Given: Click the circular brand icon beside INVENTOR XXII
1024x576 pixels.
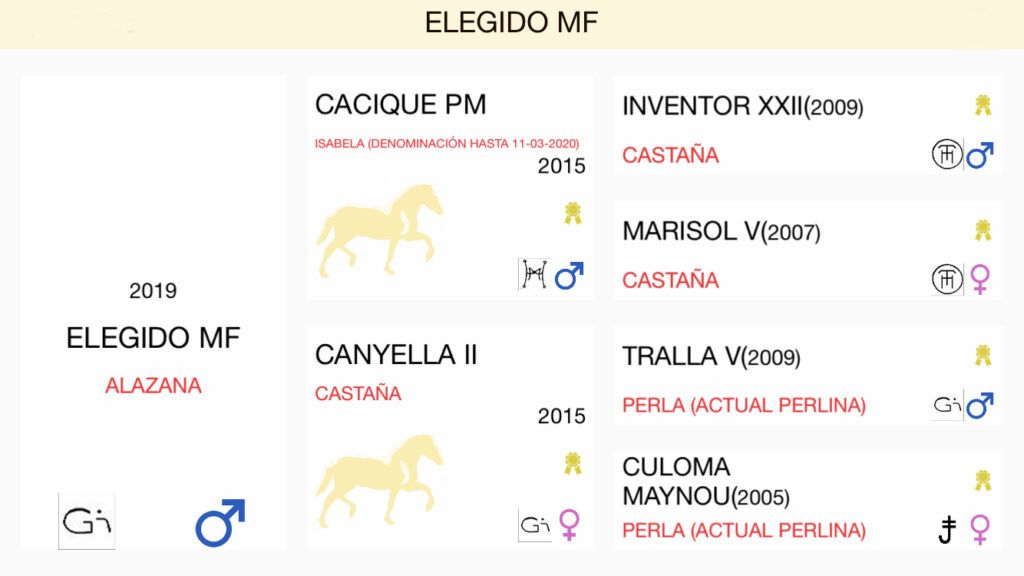Looking at the screenshot, I should 946,155.
